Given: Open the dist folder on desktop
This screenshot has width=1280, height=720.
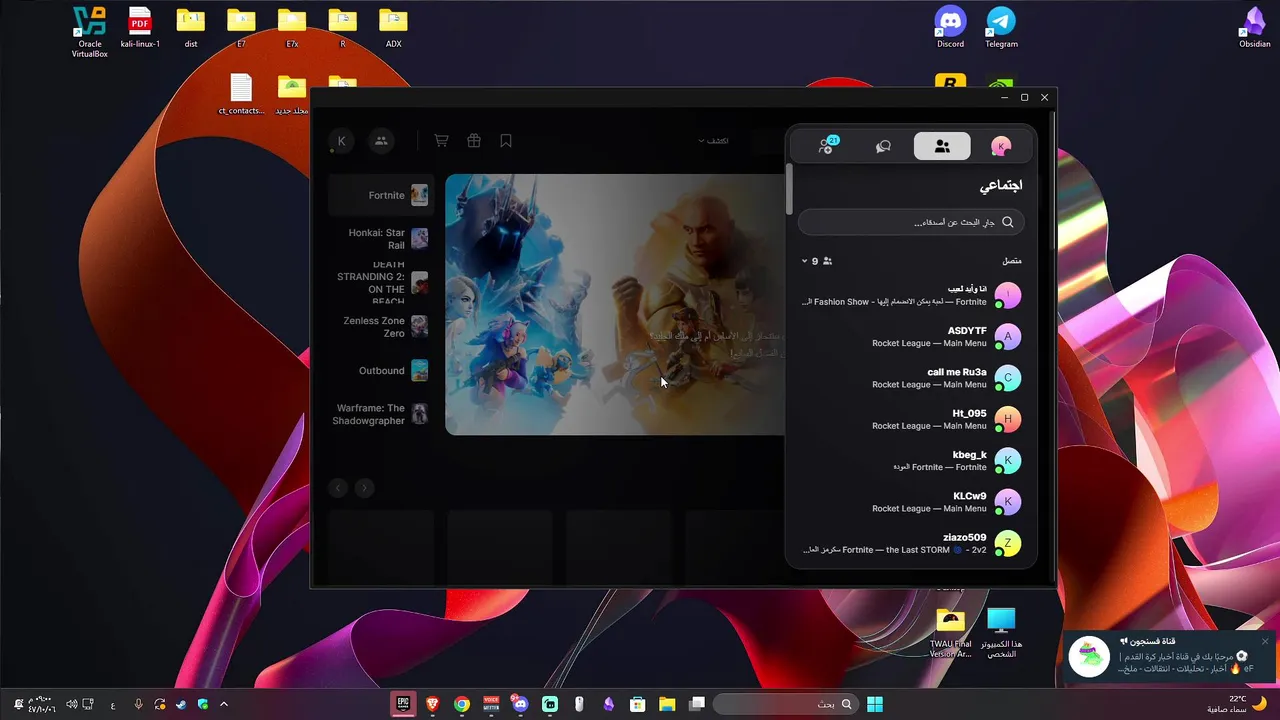Looking at the screenshot, I should [190, 29].
